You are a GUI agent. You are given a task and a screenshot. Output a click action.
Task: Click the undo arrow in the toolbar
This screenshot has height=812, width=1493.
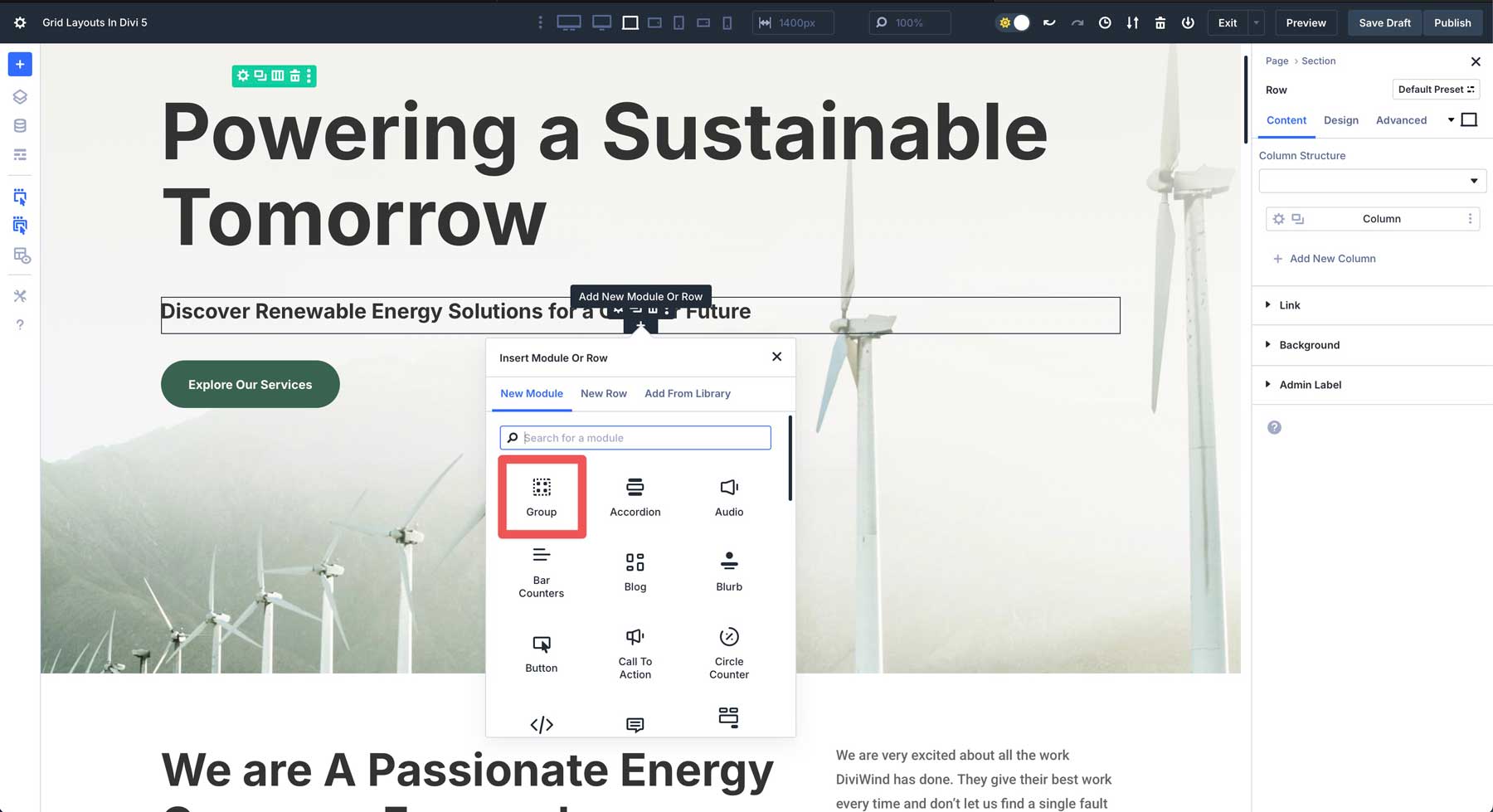[1049, 22]
